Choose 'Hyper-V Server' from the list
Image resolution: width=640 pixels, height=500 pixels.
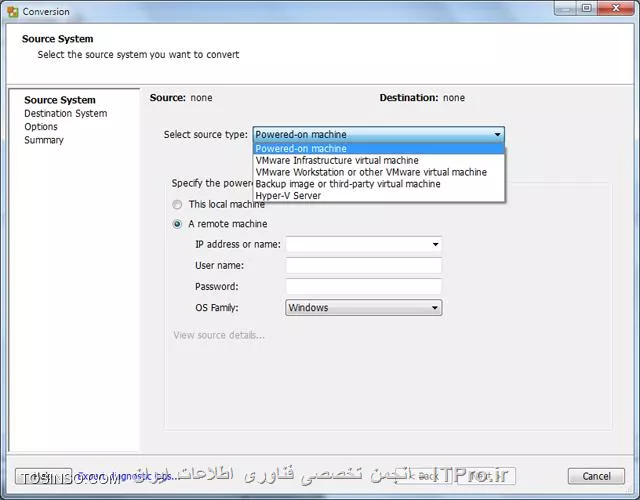379,196
